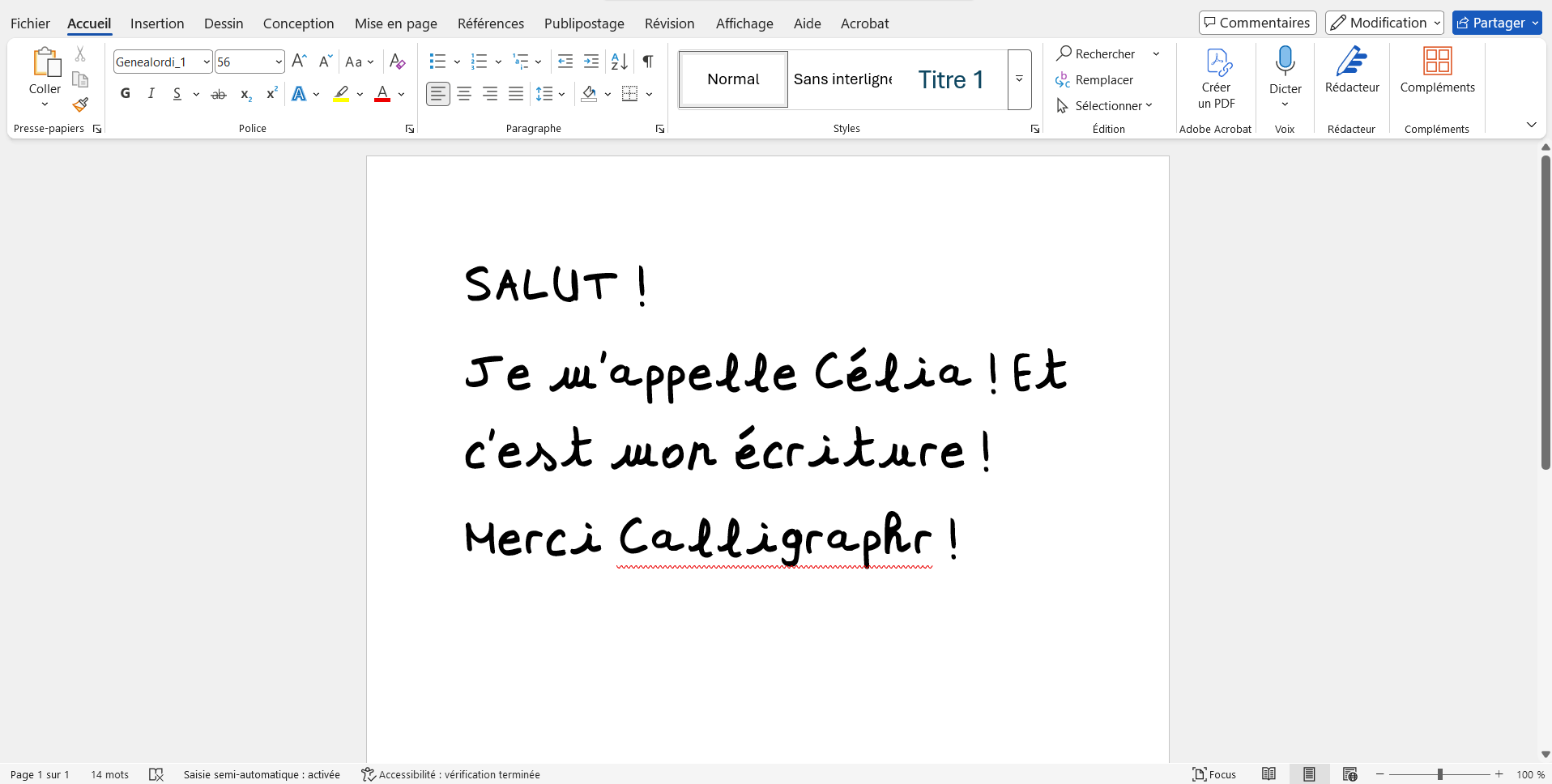Ouvrir les Commentaires
The height and width of the screenshot is (784, 1552).
pos(1257,23)
